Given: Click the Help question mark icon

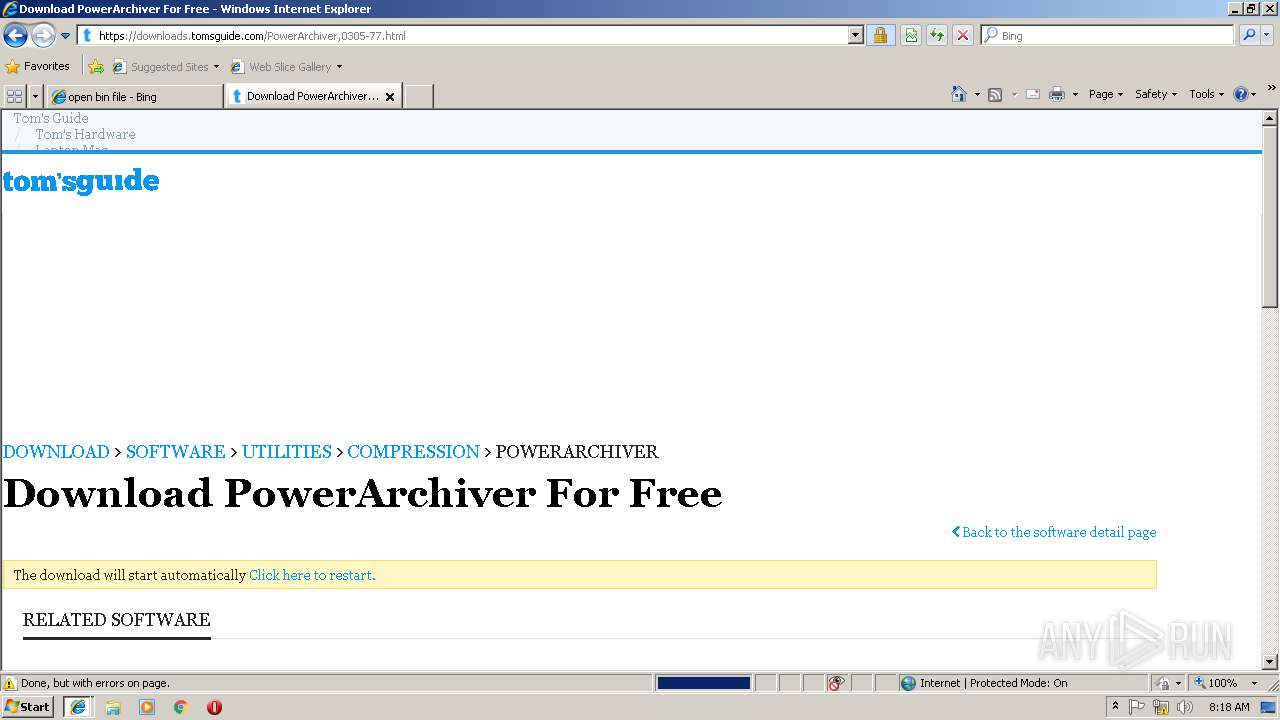Looking at the screenshot, I should (x=1241, y=94).
